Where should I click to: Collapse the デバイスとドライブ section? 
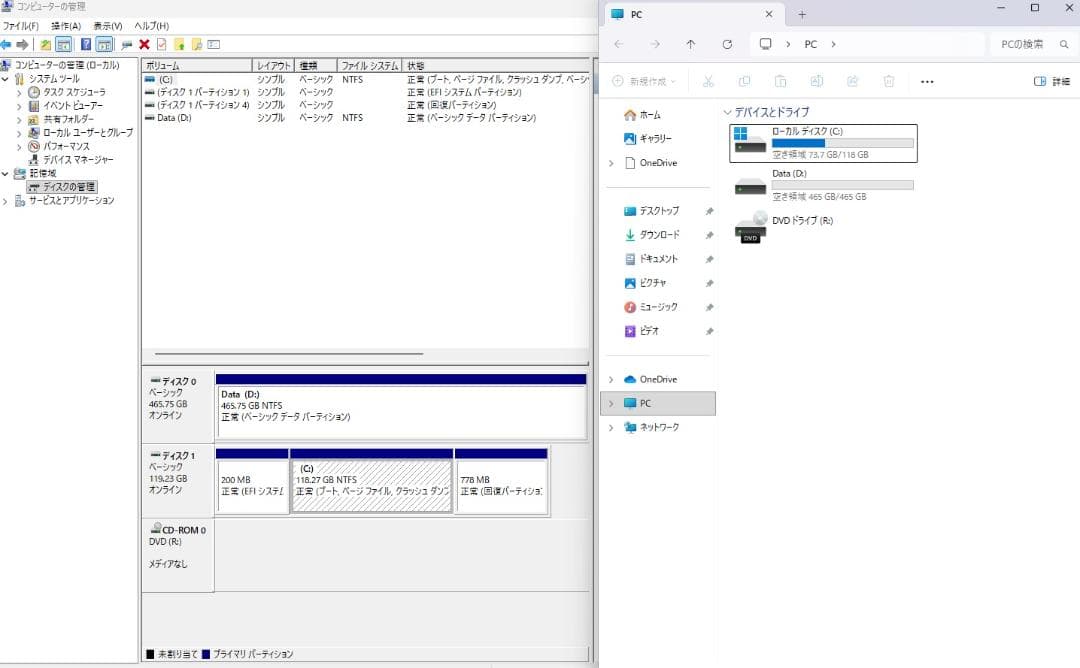728,113
